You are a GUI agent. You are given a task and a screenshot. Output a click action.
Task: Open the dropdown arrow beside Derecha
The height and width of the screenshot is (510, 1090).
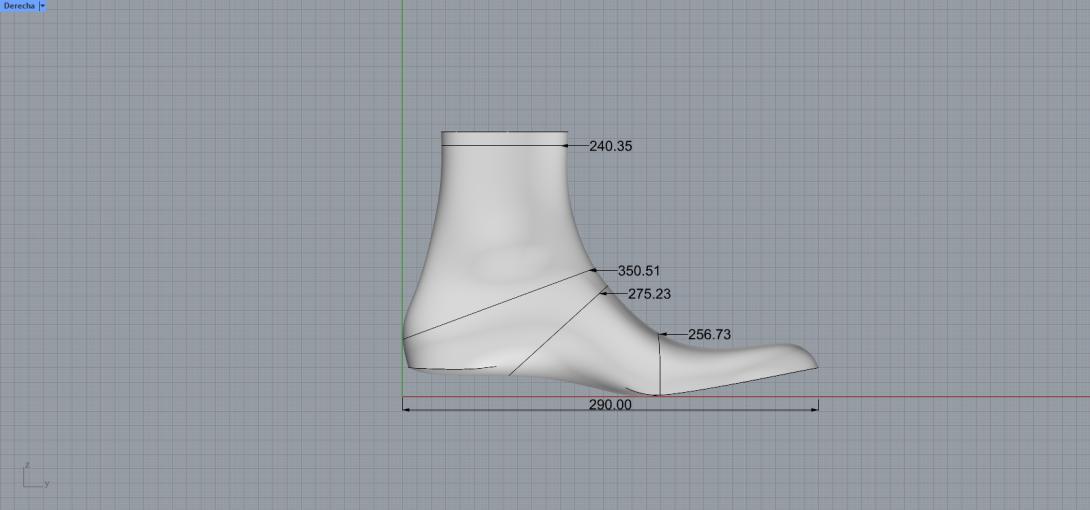[42, 6]
